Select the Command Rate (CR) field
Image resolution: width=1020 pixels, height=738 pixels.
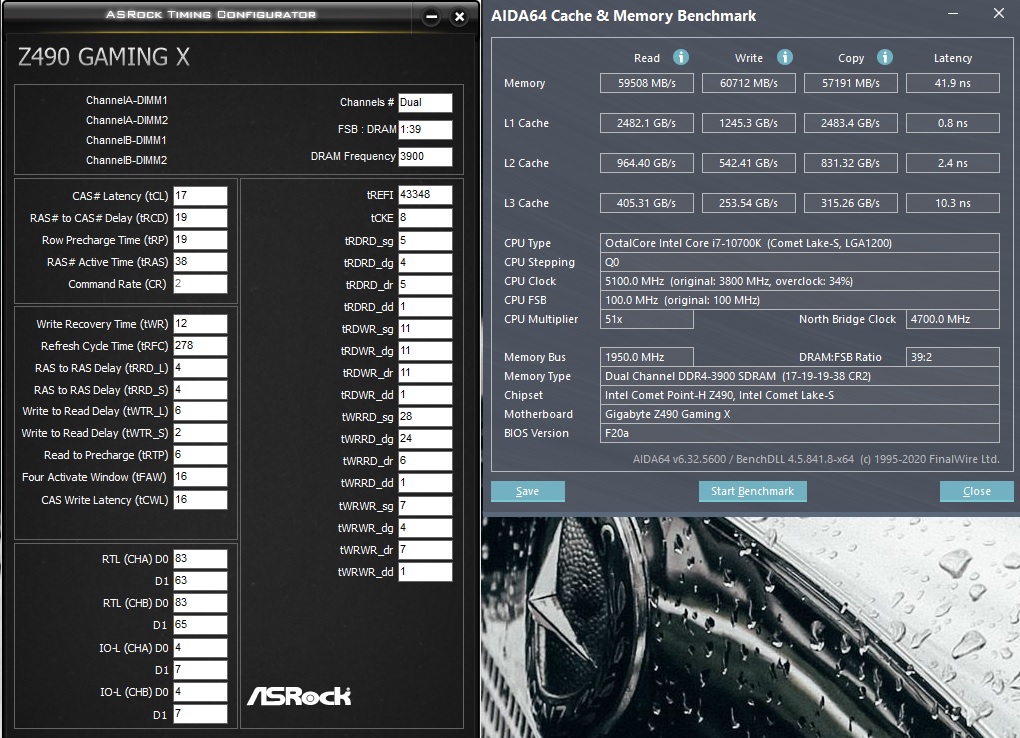coord(200,284)
